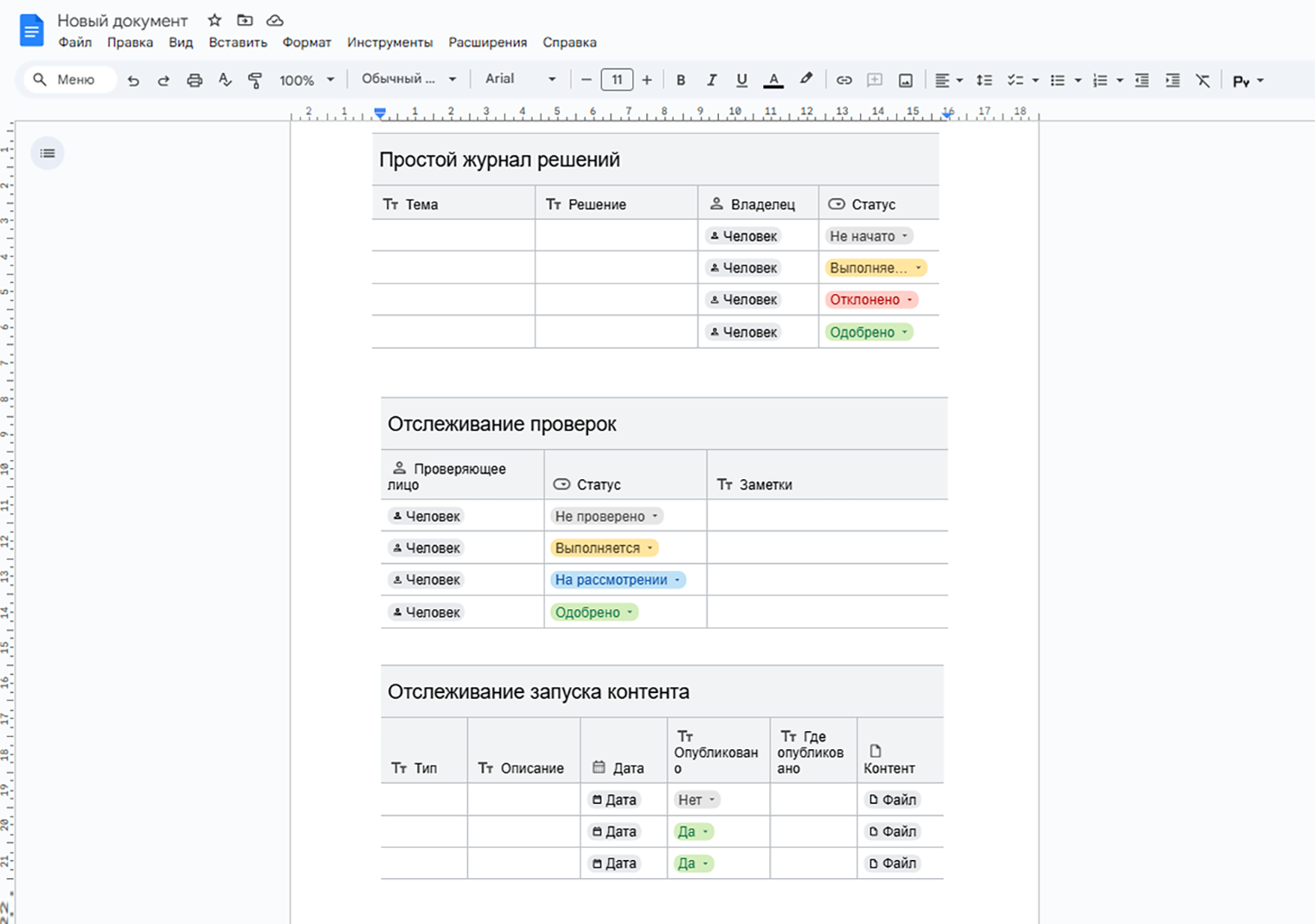Screen dimensions: 1315x924
Task: Open the "Файл" menu
Action: [x=75, y=42]
